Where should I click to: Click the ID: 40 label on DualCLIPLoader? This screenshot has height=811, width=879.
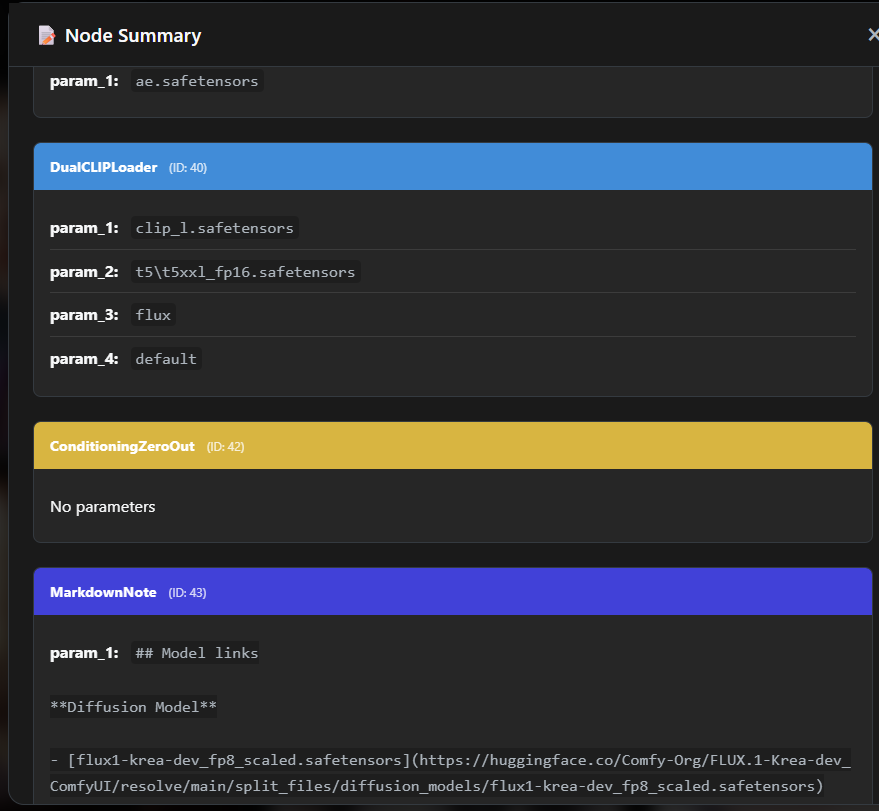188,168
